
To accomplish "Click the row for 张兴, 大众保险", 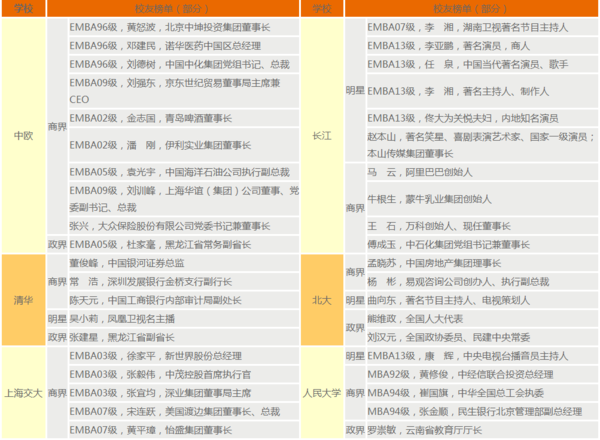I will tap(184, 226).
